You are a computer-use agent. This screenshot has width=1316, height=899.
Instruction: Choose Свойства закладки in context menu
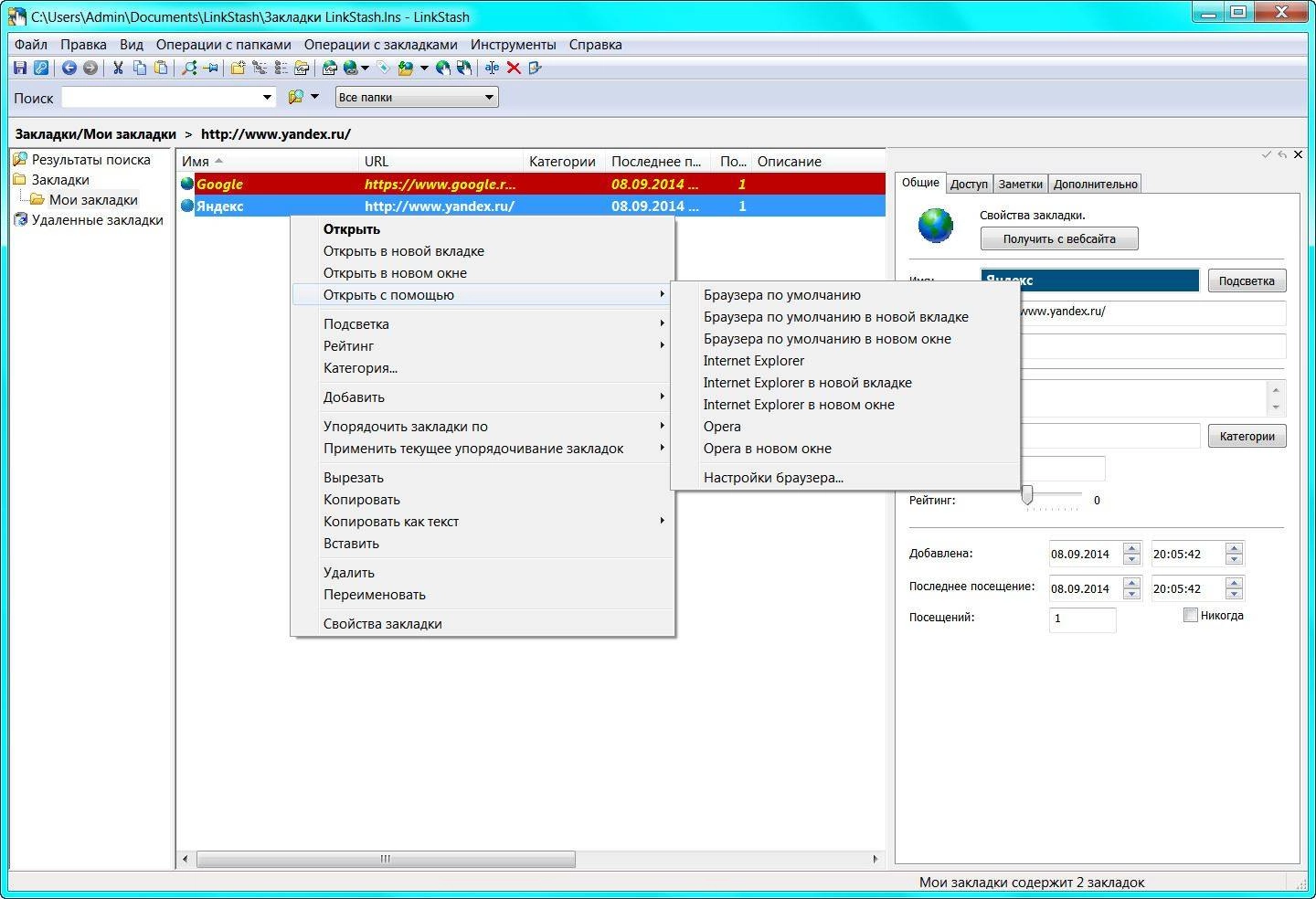coord(483,624)
